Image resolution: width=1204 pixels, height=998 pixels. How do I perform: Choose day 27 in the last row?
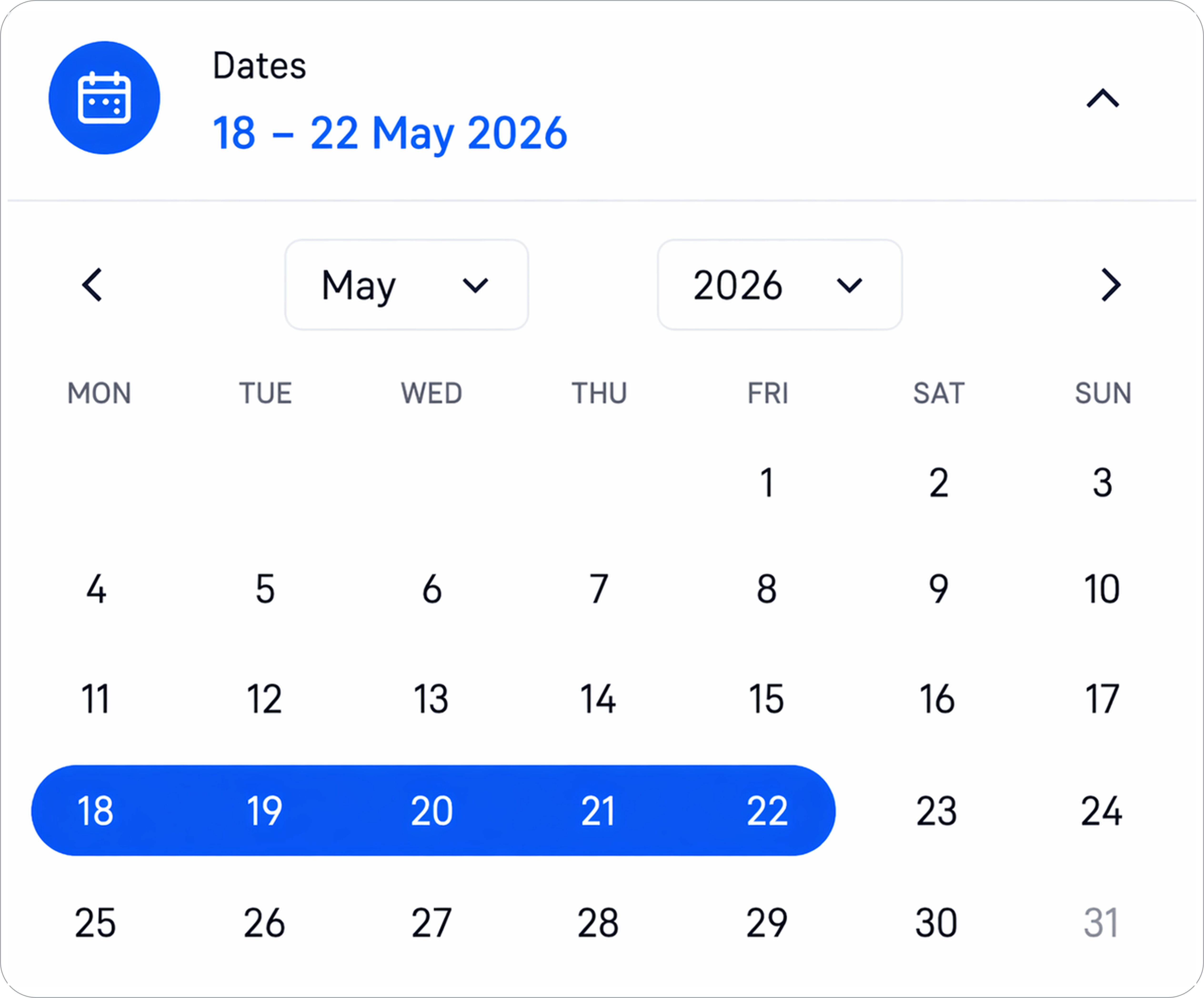[432, 922]
